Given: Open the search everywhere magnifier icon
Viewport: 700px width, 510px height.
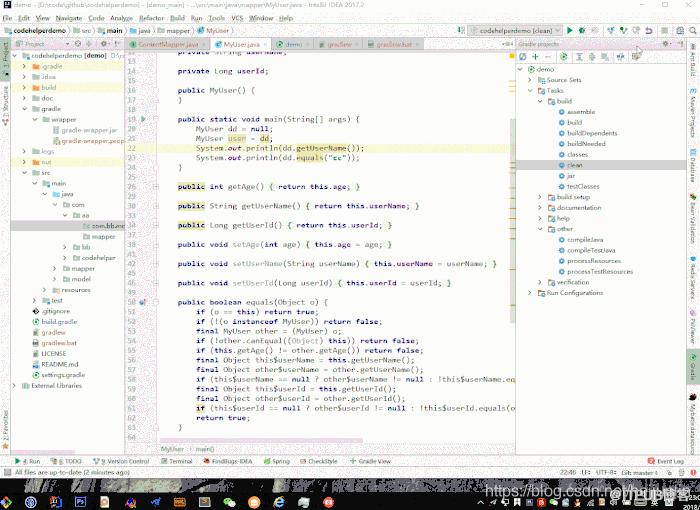Looking at the screenshot, I should pyautogui.click(x=693, y=30).
